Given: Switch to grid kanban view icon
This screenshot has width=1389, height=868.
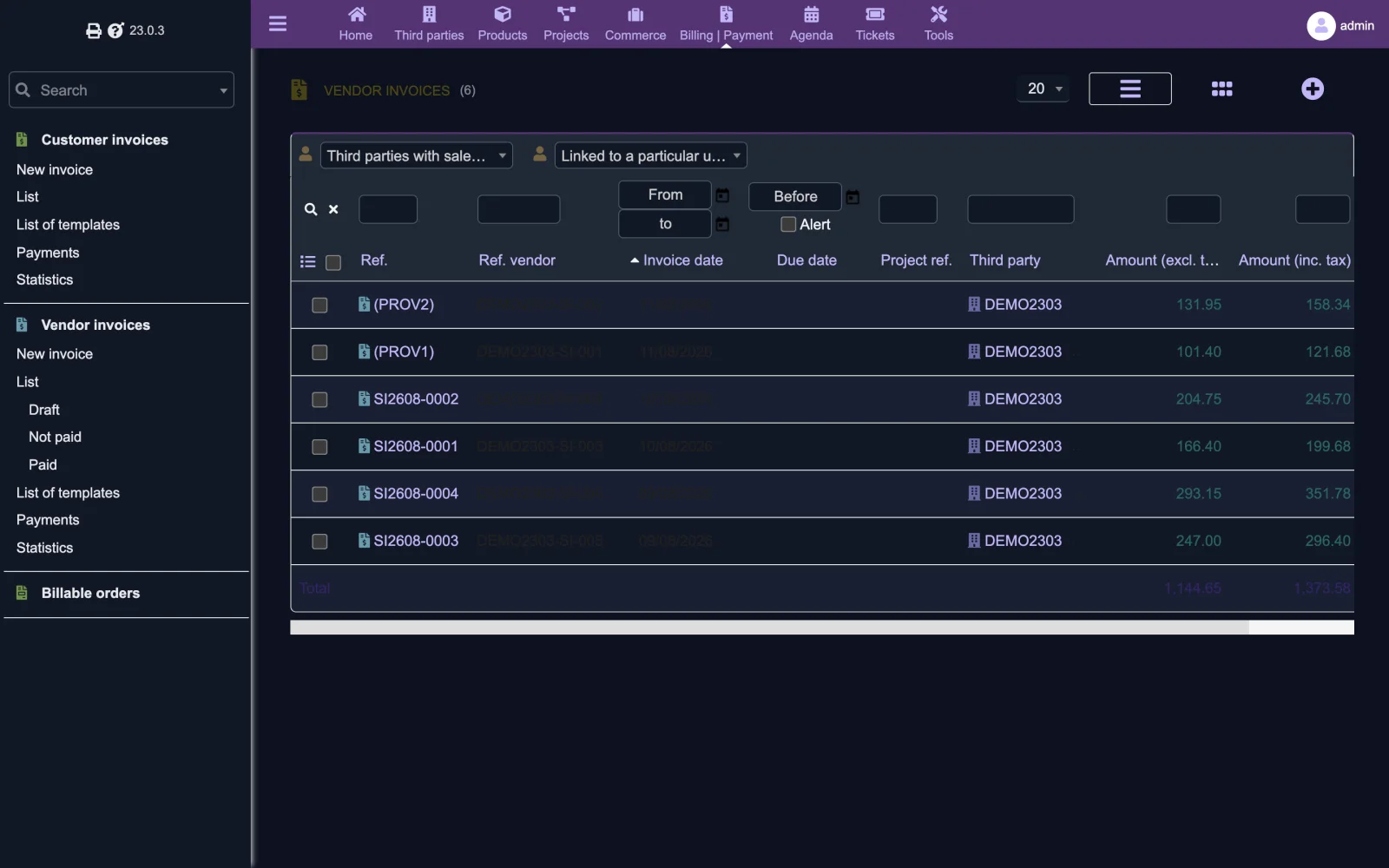Looking at the screenshot, I should pyautogui.click(x=1222, y=89).
